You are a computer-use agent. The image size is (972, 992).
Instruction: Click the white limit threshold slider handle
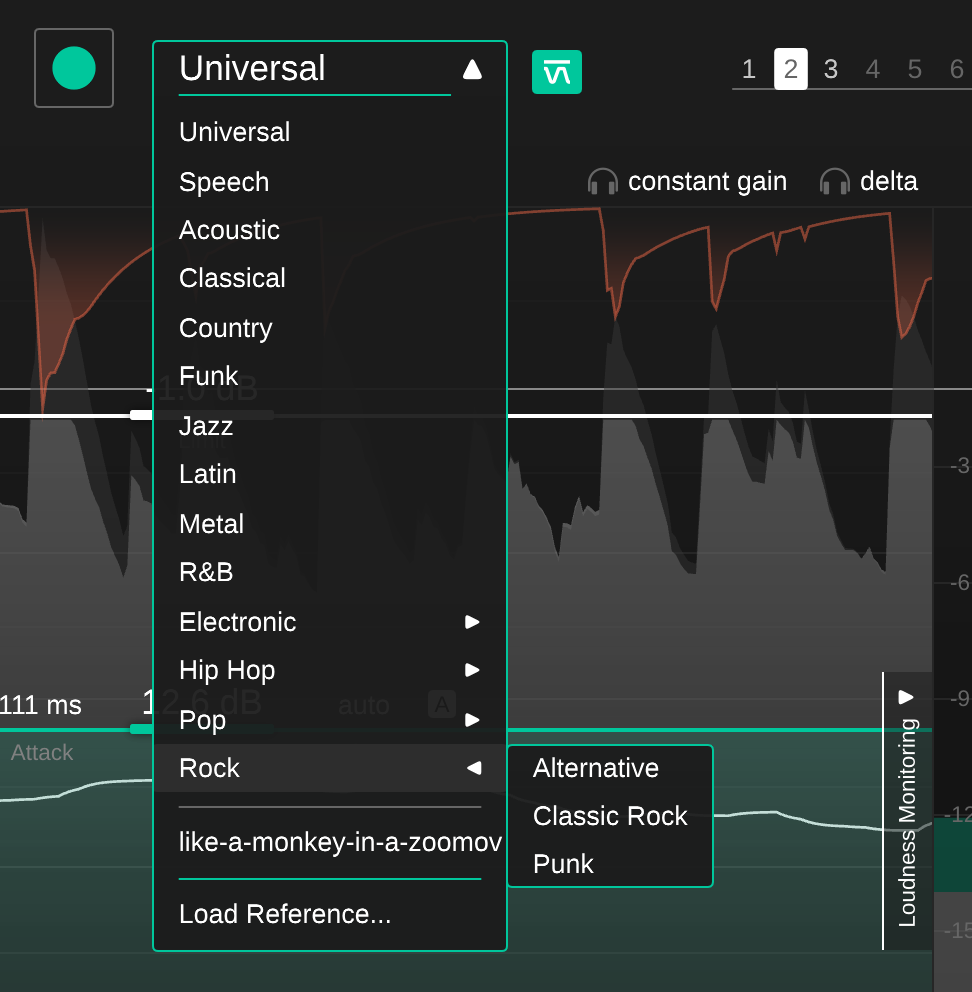[x=141, y=415]
